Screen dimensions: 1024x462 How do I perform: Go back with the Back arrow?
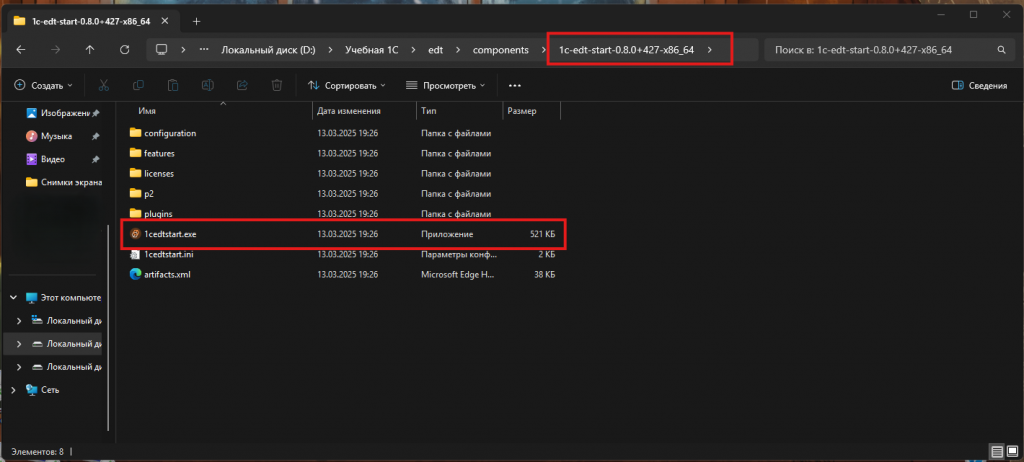[x=21, y=50]
